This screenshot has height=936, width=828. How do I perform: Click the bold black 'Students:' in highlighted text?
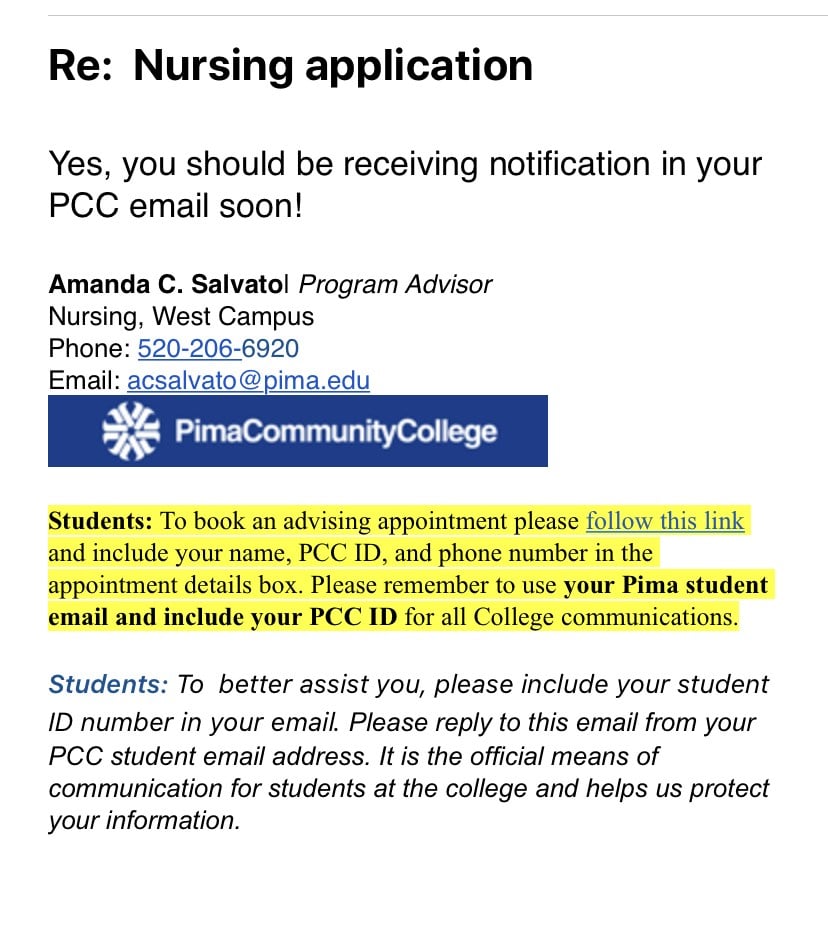coord(100,521)
